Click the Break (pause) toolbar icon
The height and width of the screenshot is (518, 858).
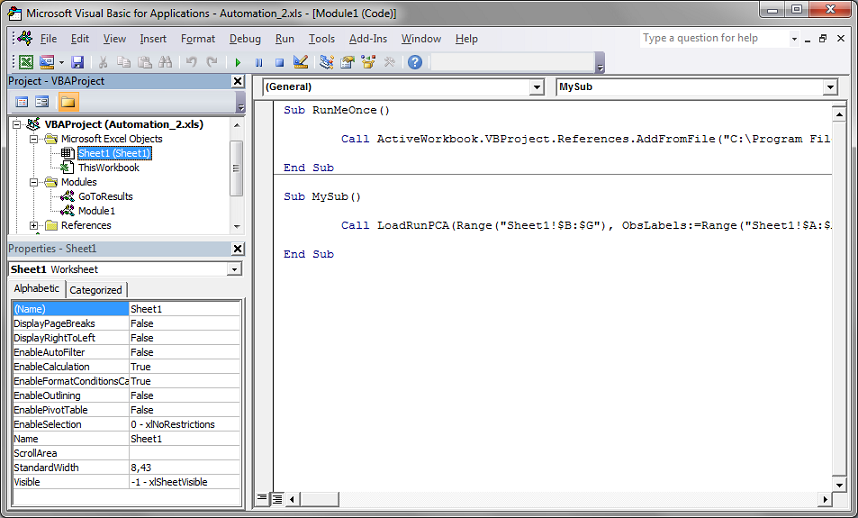259,62
